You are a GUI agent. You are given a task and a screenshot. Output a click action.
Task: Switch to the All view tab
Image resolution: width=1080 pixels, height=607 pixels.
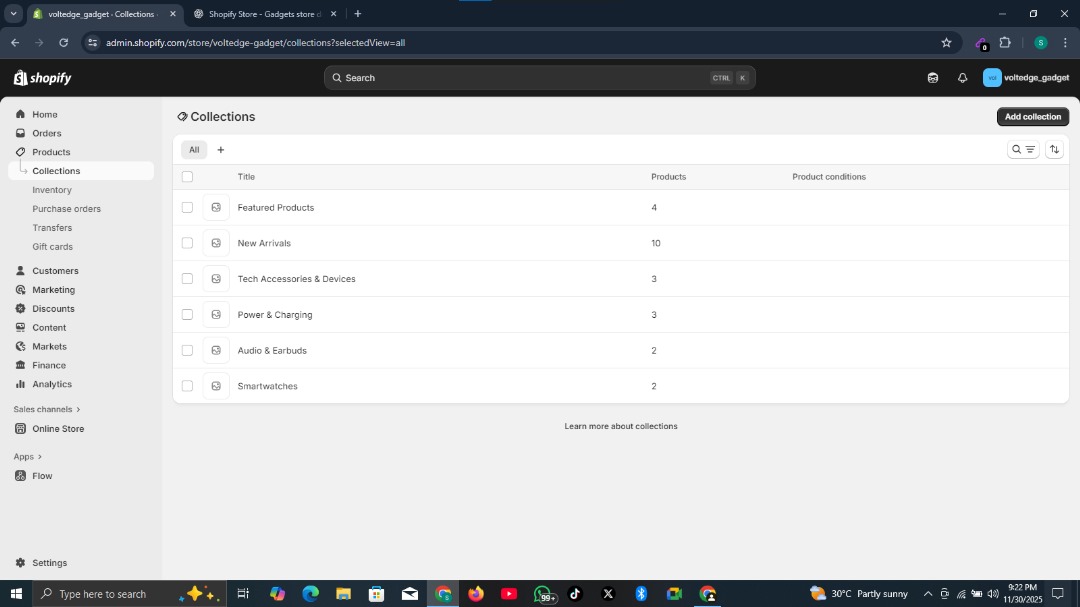click(194, 149)
